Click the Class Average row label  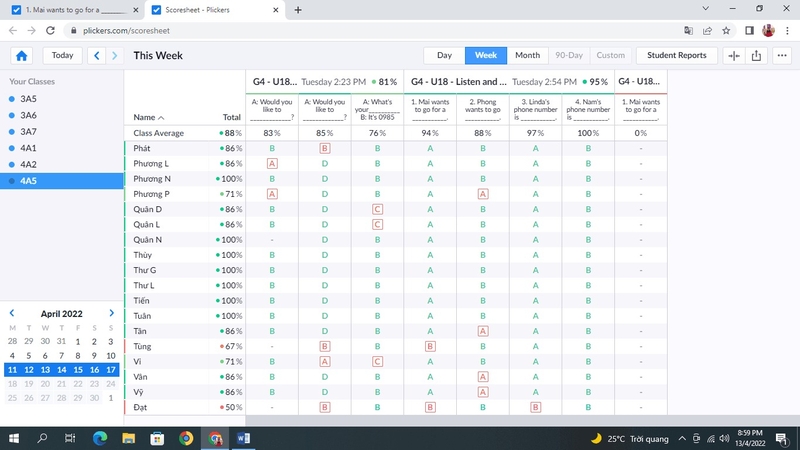(159, 133)
